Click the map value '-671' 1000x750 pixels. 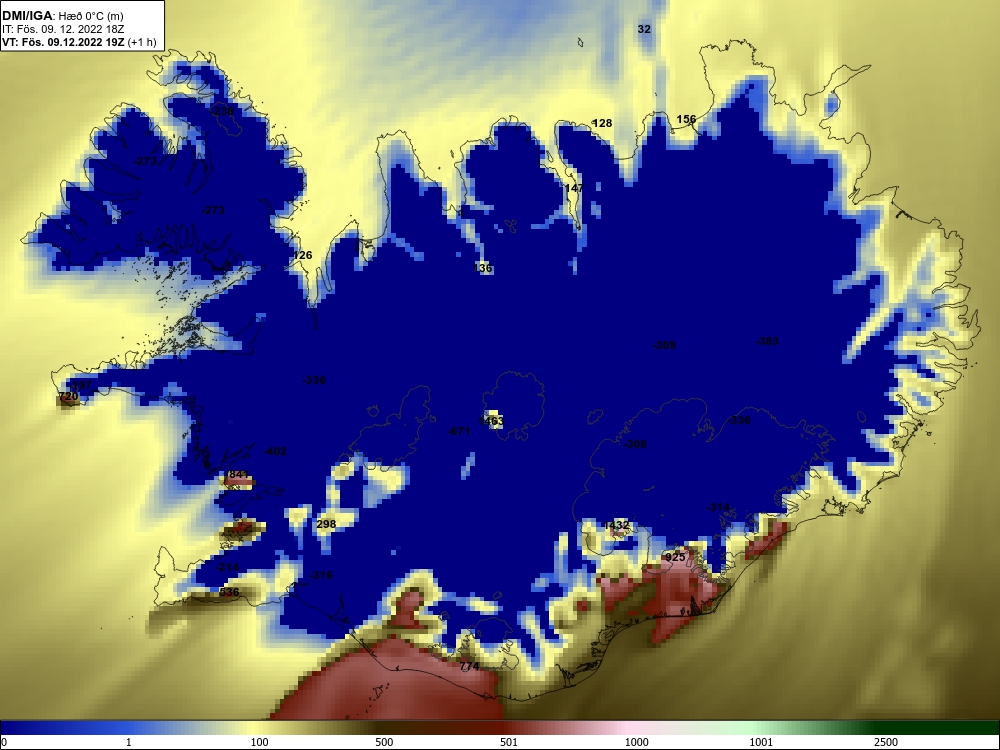(x=459, y=431)
